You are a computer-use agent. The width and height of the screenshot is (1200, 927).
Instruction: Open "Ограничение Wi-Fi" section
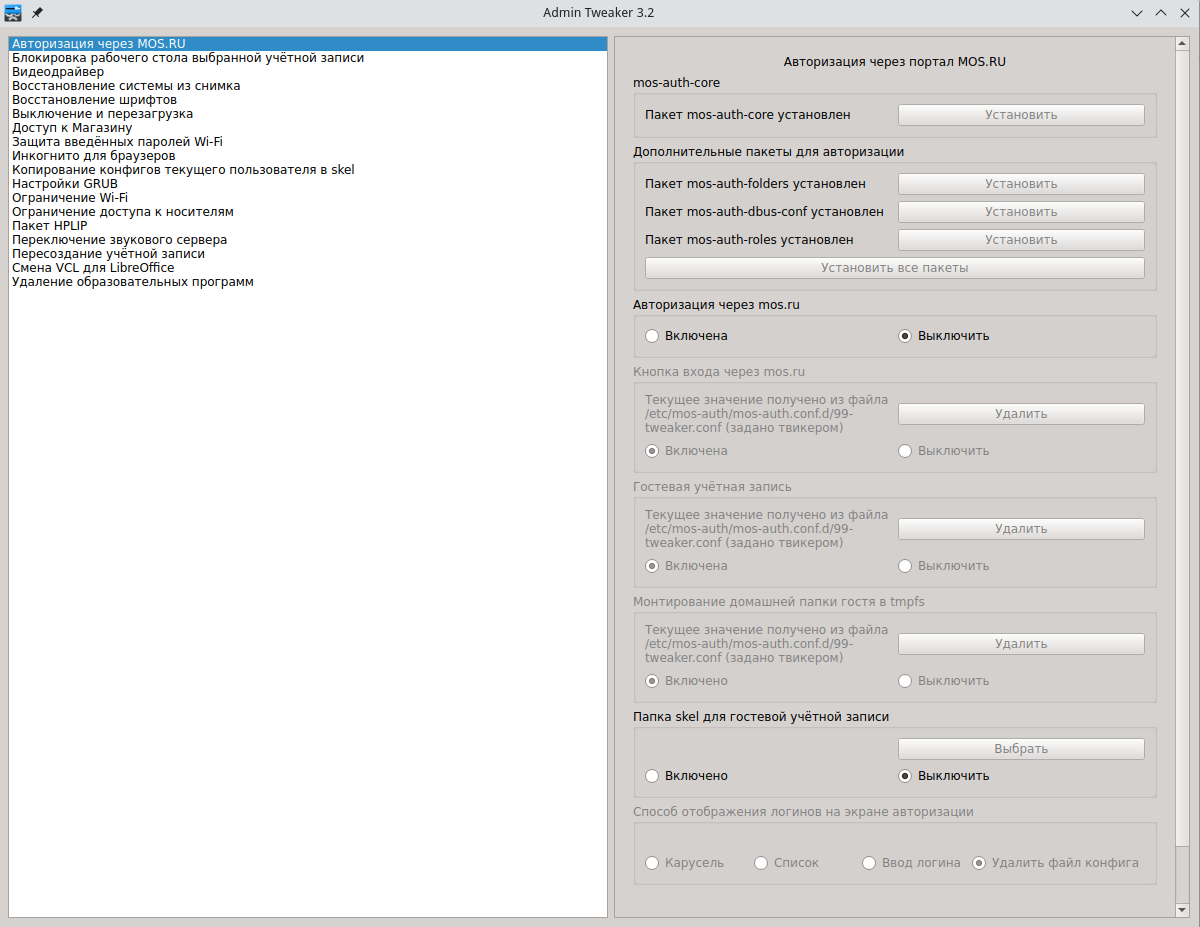coord(70,198)
